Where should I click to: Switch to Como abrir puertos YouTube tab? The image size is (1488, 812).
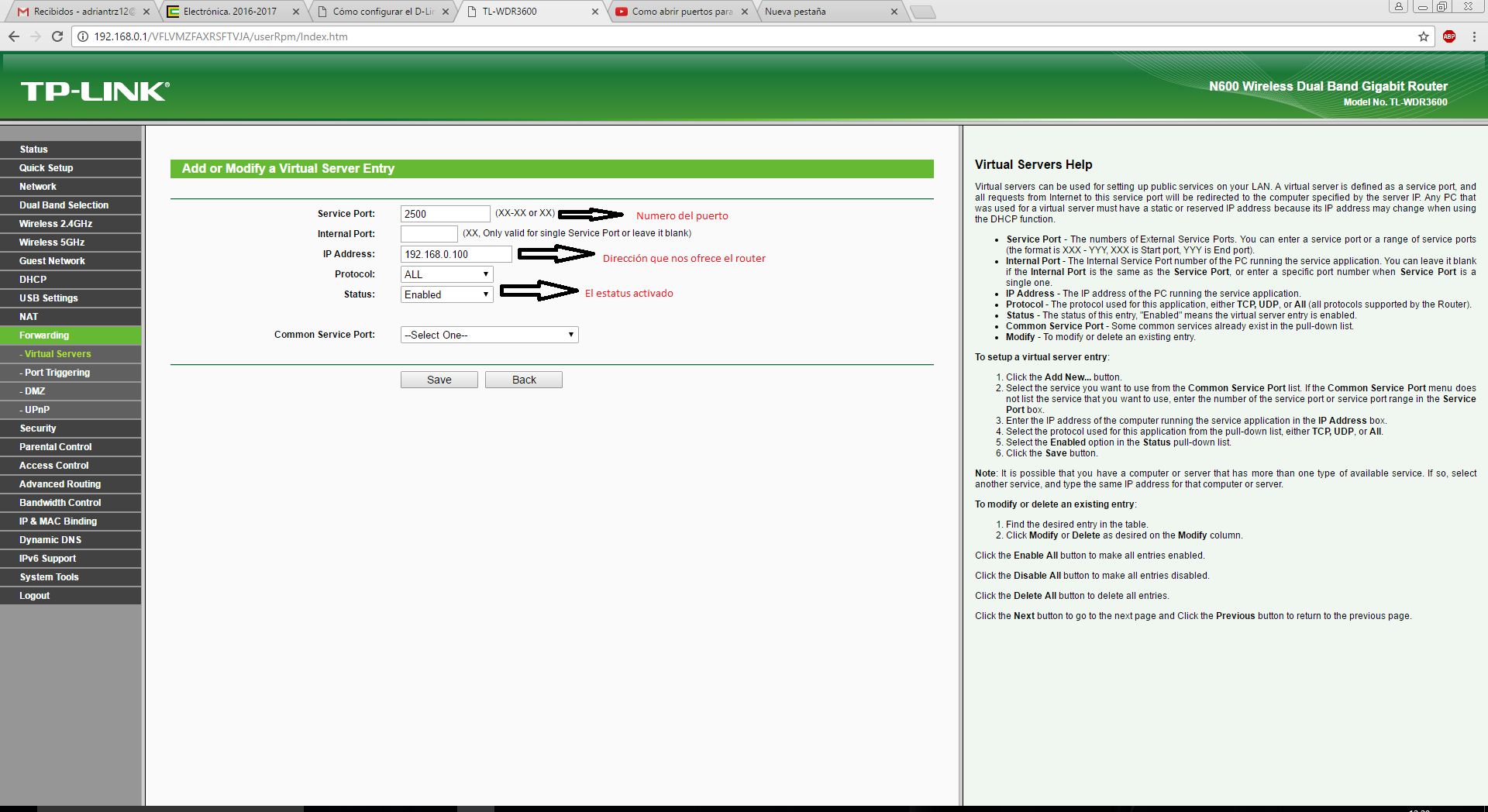(x=682, y=12)
